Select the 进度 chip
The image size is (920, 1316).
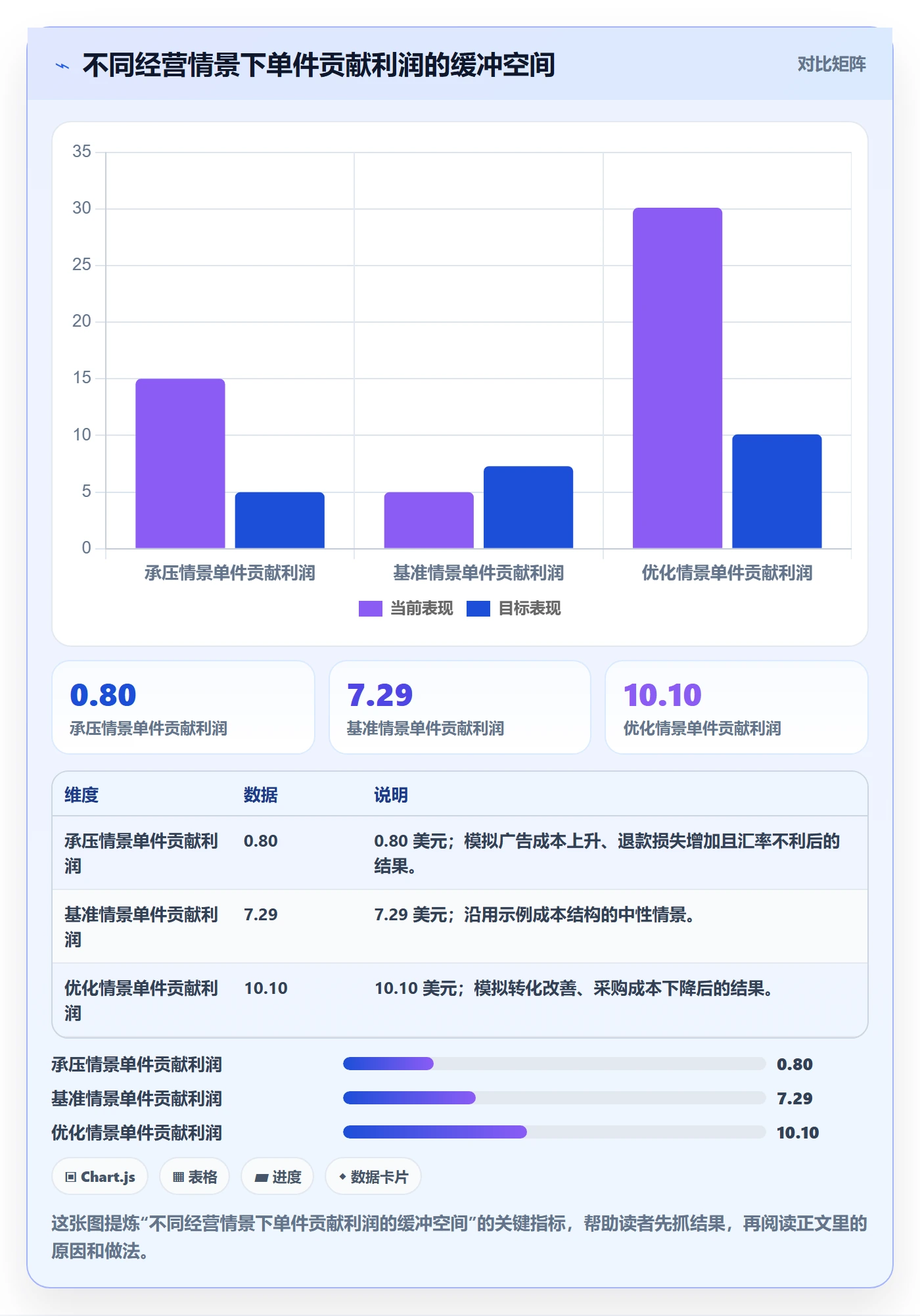277,1177
